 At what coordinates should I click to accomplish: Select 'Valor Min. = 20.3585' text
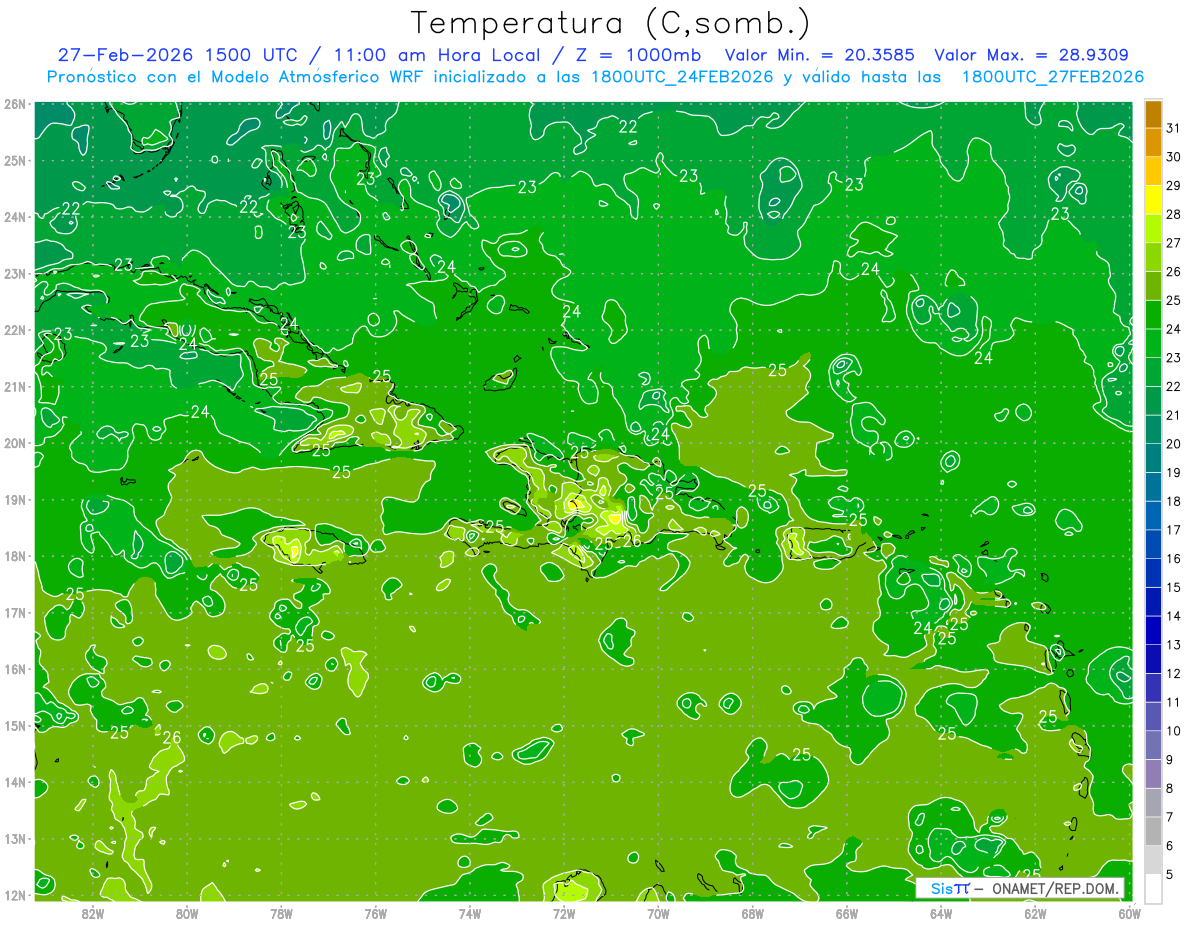pos(821,55)
